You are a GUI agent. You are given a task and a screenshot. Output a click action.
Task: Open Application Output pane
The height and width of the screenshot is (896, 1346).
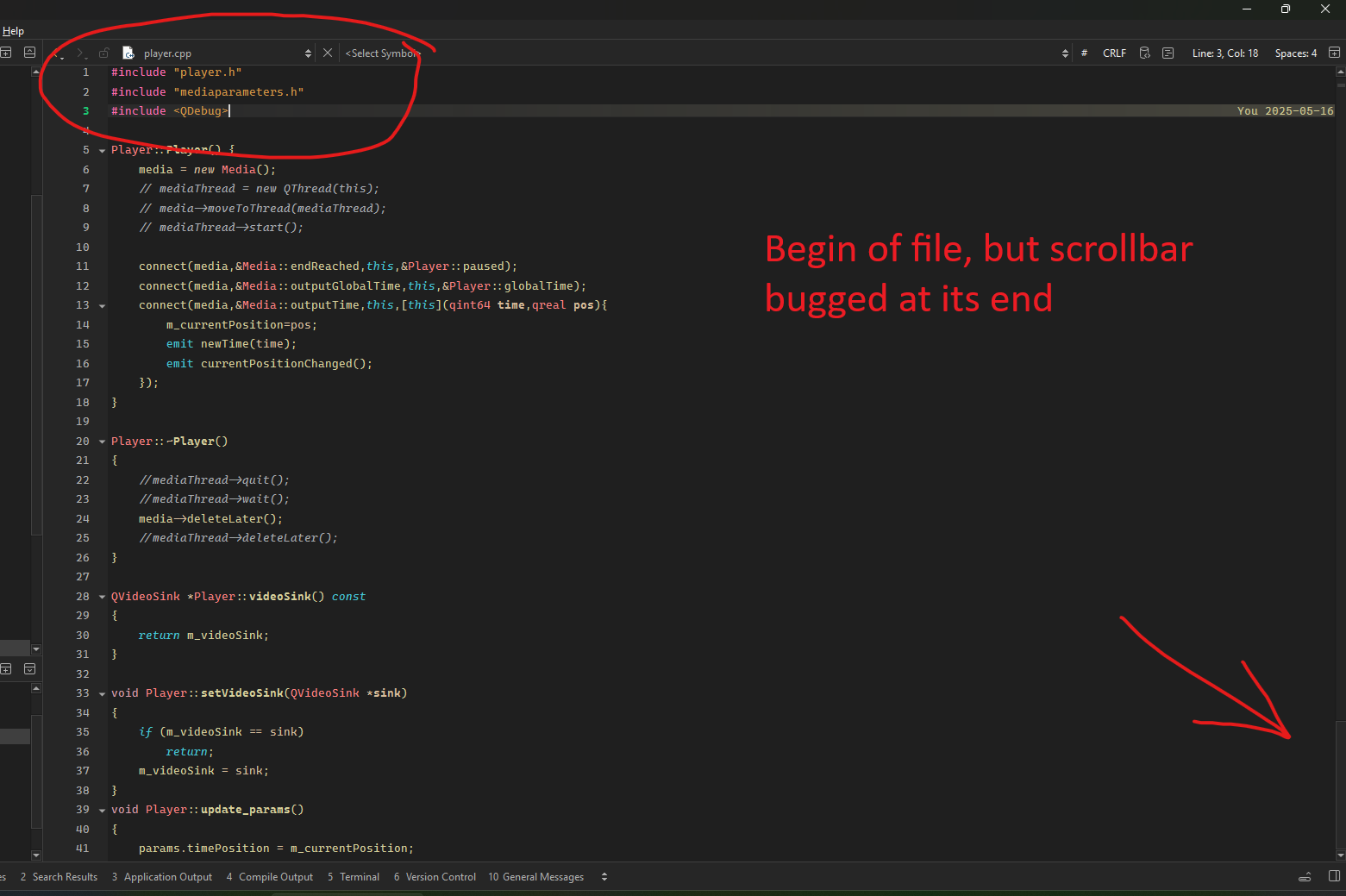pyautogui.click(x=161, y=877)
